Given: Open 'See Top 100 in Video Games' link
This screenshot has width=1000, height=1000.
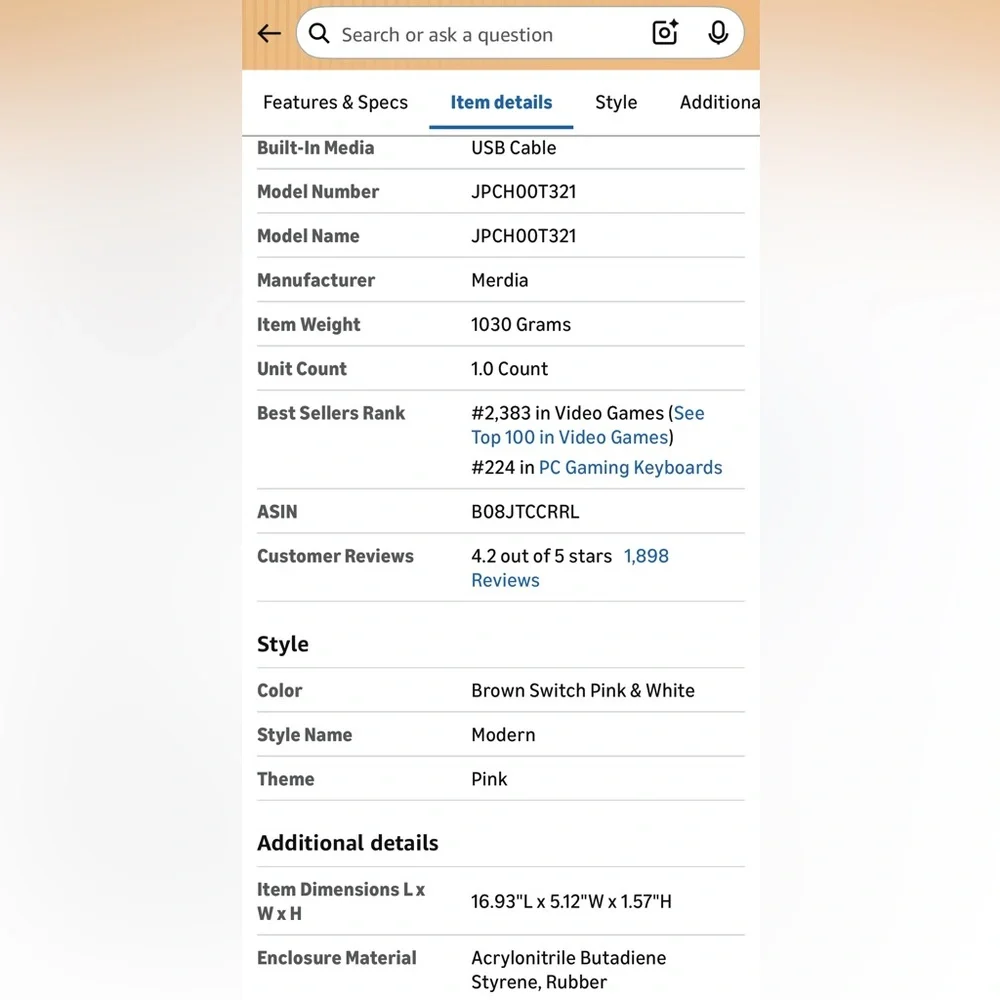Looking at the screenshot, I should 587,425.
